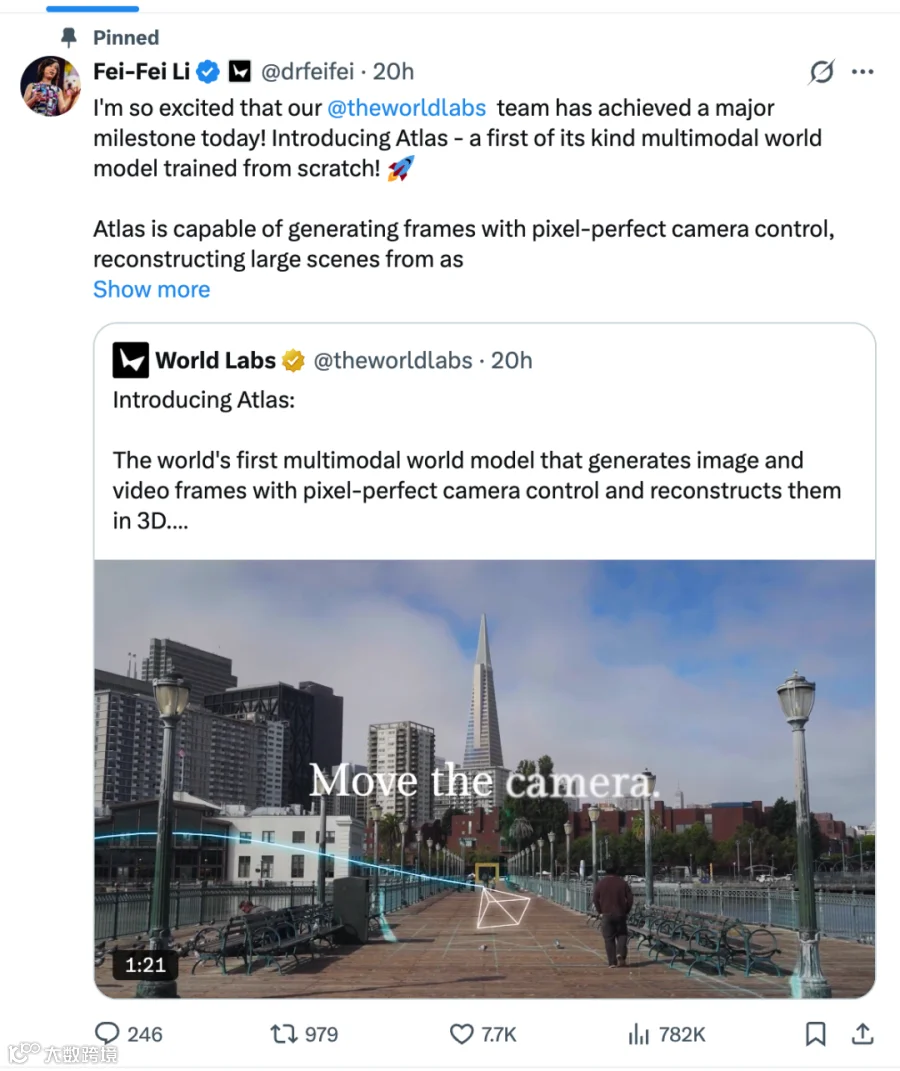Click the World Labs affiliation badge
This screenshot has height=1071, width=900.
[239, 71]
